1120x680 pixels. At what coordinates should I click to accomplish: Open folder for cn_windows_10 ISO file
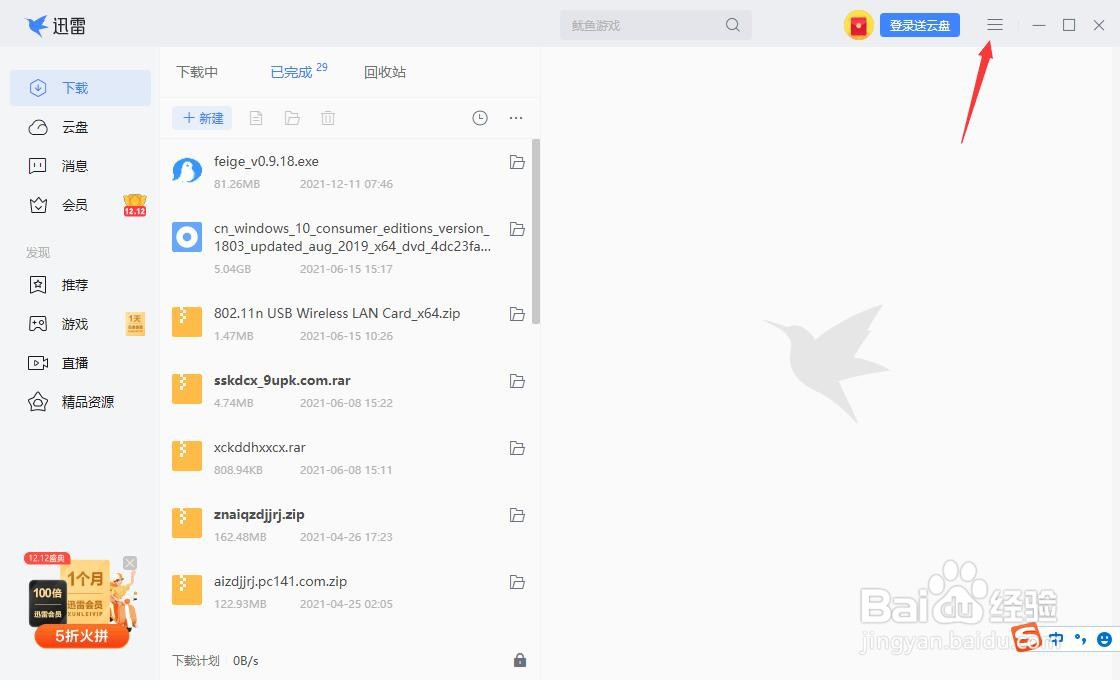point(517,229)
